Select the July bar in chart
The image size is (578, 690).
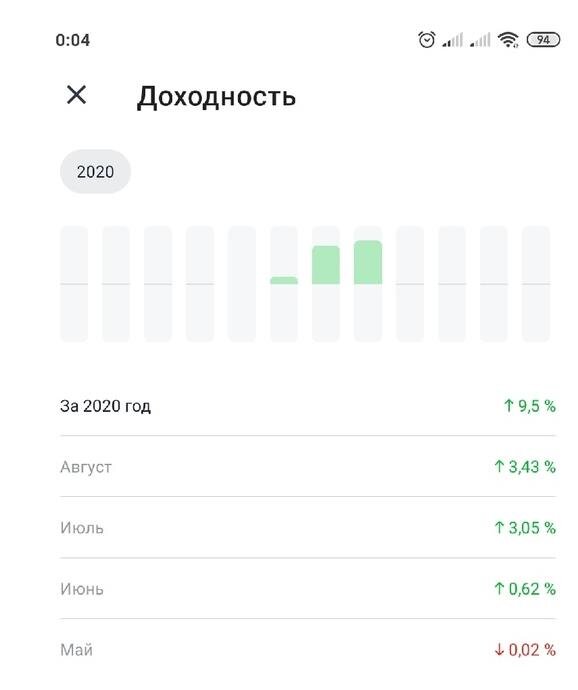tap(326, 284)
